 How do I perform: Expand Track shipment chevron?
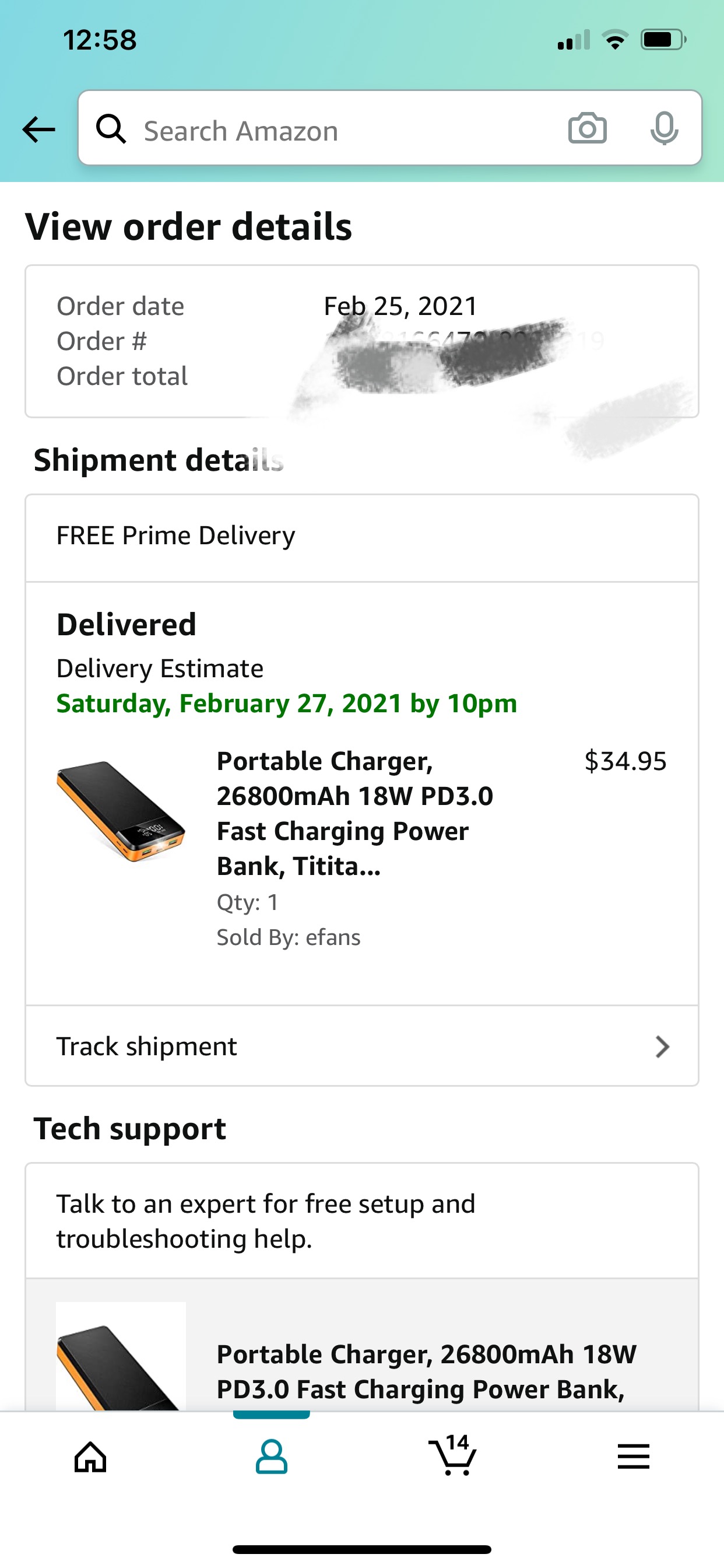click(x=662, y=1046)
